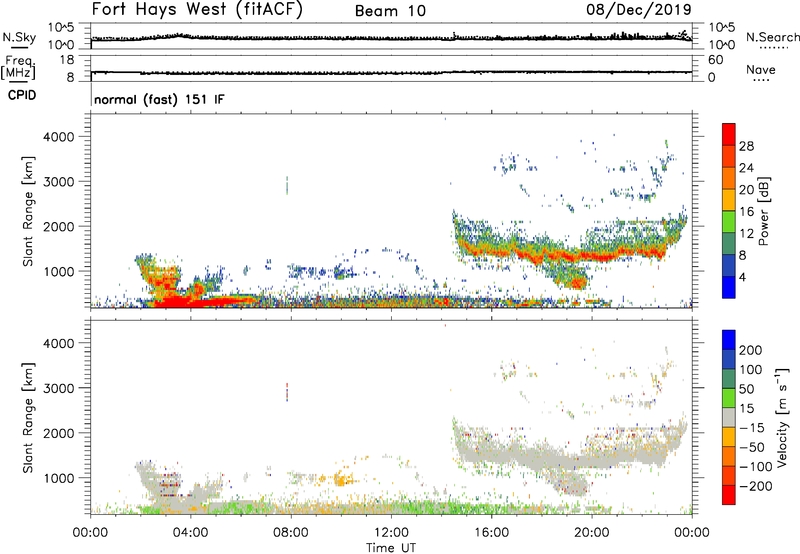Click the 'CPID' label
The width and height of the screenshot is (800, 554).
click(22, 95)
